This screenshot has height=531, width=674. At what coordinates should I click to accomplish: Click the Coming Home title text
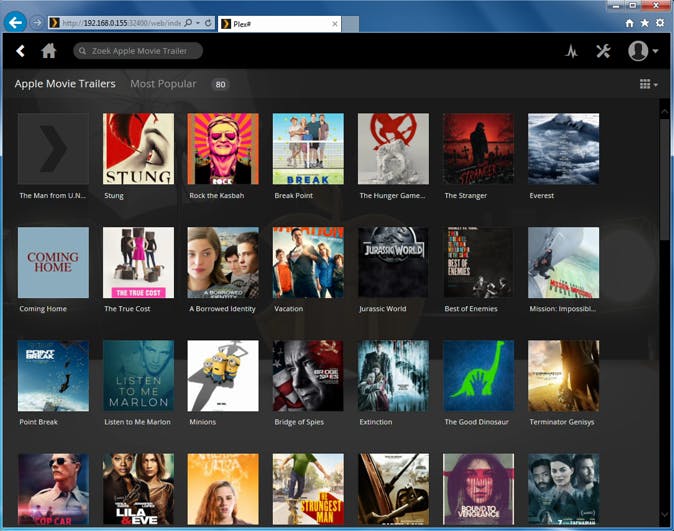click(43, 309)
